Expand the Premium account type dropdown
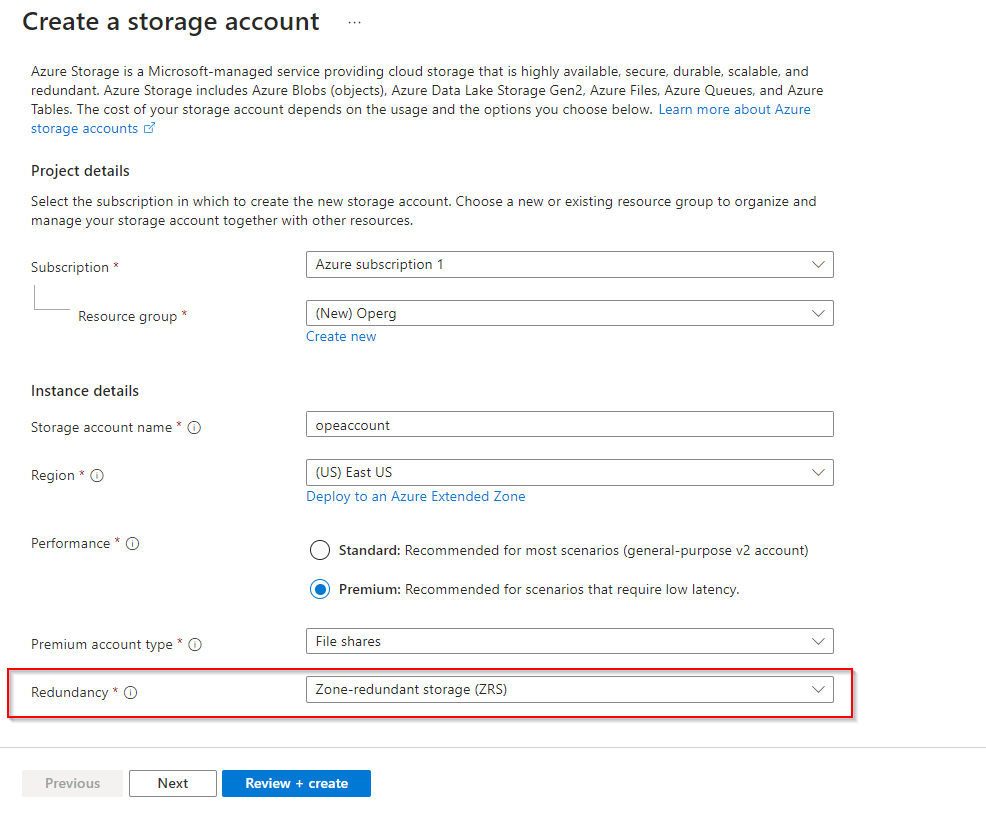The width and height of the screenshot is (986, 816). pyautogui.click(x=569, y=641)
